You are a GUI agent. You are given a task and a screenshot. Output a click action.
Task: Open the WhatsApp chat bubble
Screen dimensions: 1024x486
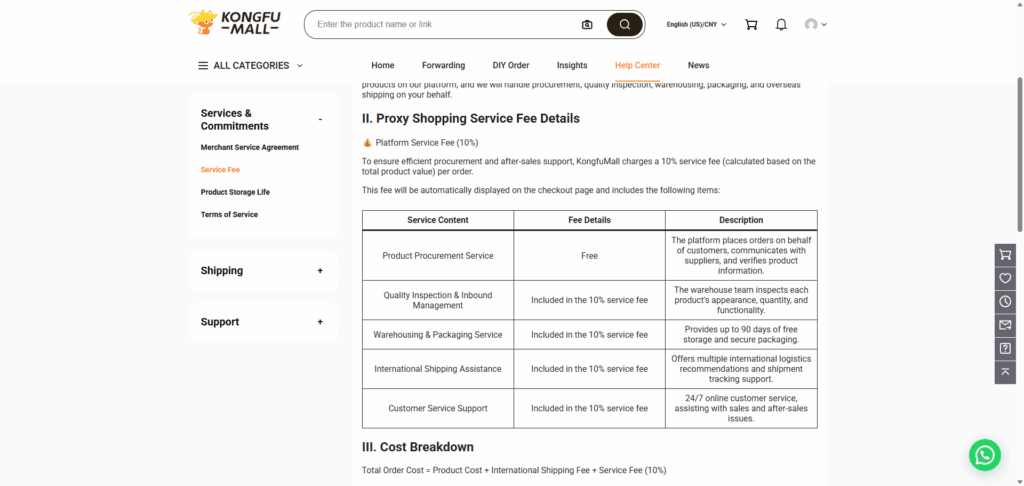984,455
